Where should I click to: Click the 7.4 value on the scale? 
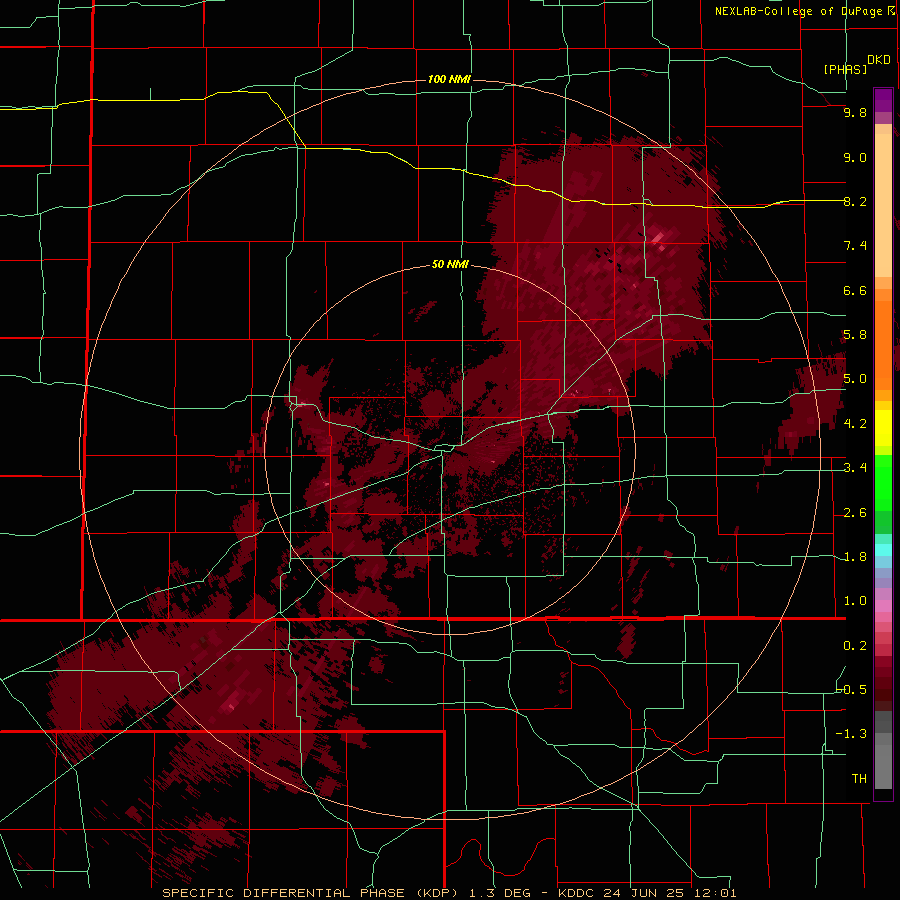click(855, 246)
